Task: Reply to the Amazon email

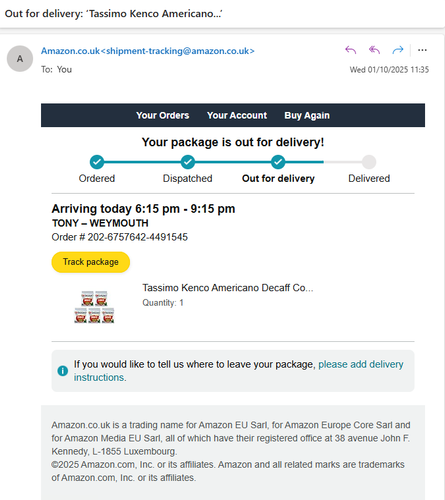Action: click(350, 50)
